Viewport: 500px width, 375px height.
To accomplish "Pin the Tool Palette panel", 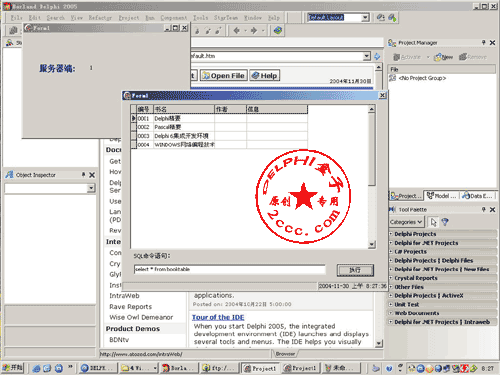I will click(483, 209).
